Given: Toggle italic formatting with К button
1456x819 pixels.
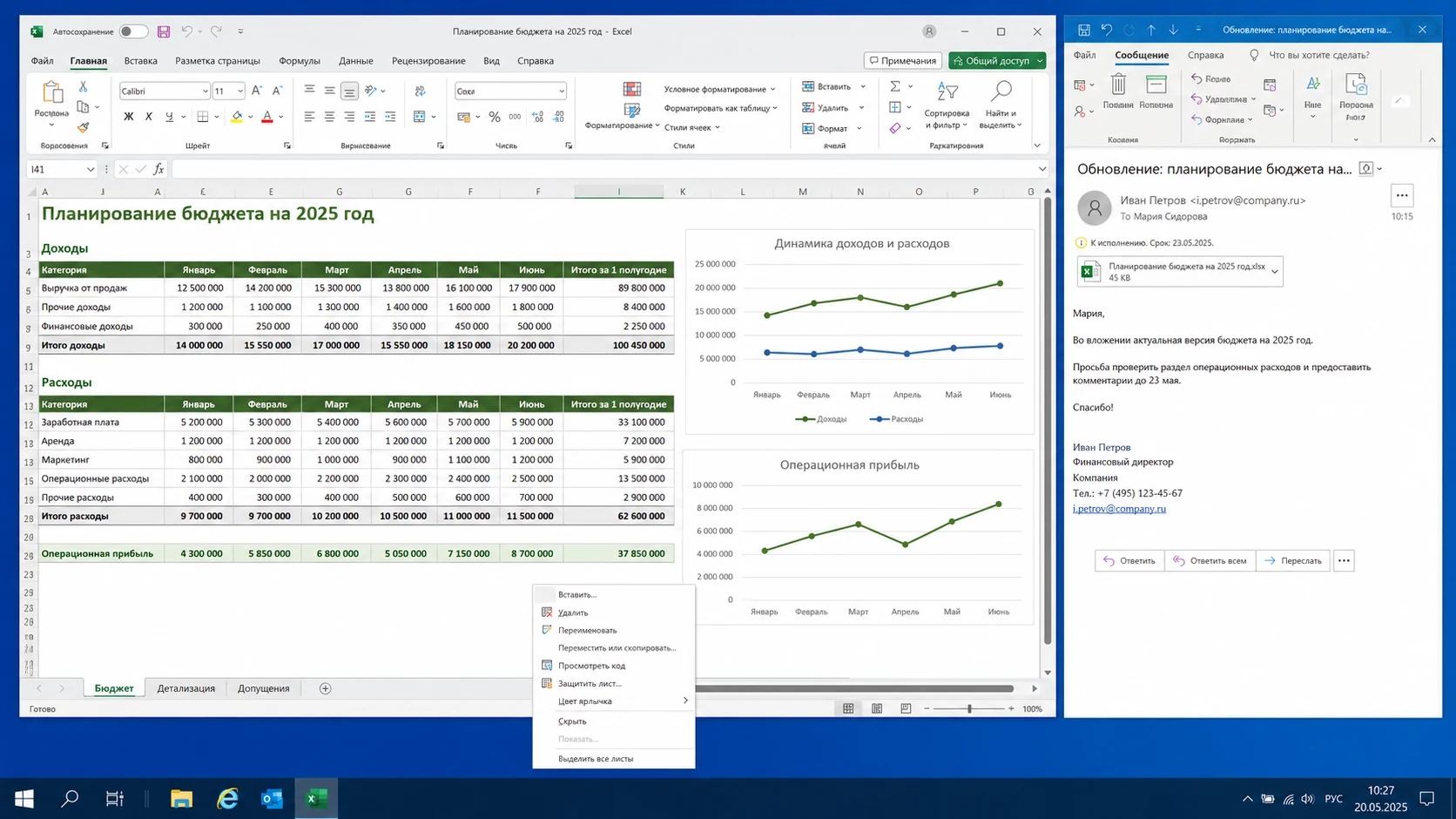Looking at the screenshot, I should pyautogui.click(x=149, y=117).
